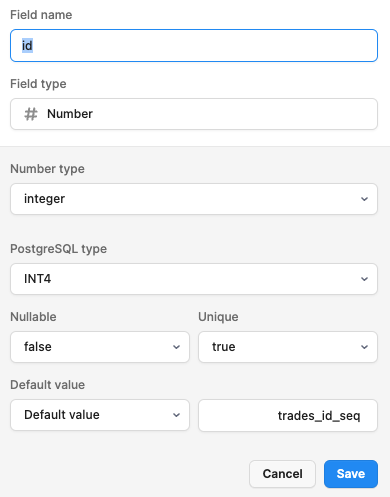Save the field changes

coord(351,474)
